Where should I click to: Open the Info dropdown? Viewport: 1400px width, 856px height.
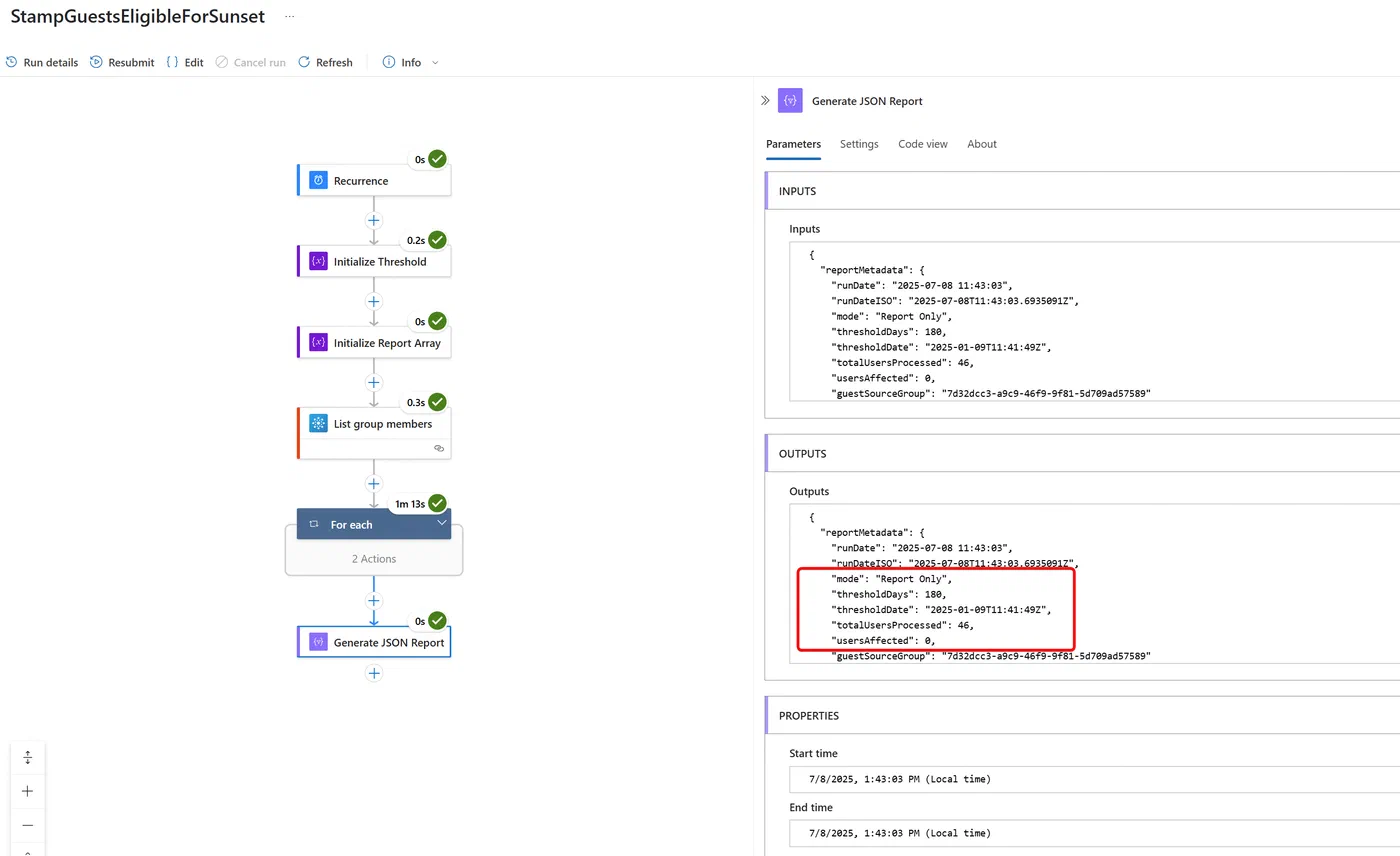[x=410, y=62]
